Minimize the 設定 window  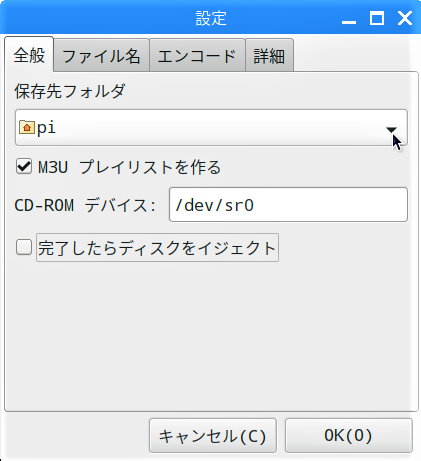tap(349, 19)
